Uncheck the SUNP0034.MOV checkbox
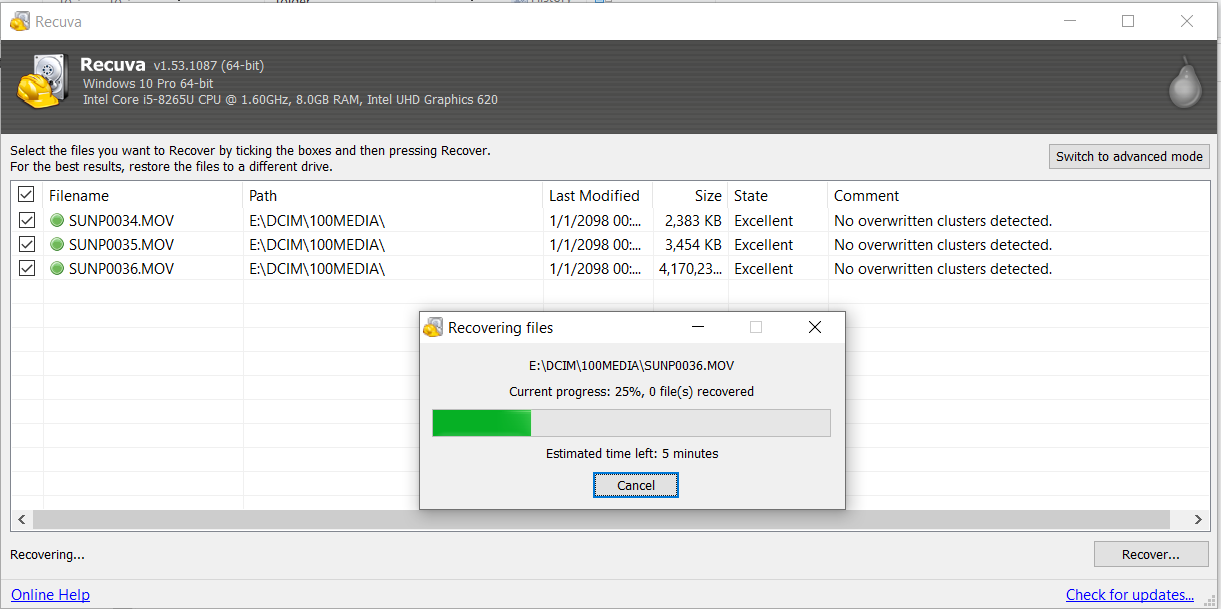1221x609 pixels. click(27, 221)
